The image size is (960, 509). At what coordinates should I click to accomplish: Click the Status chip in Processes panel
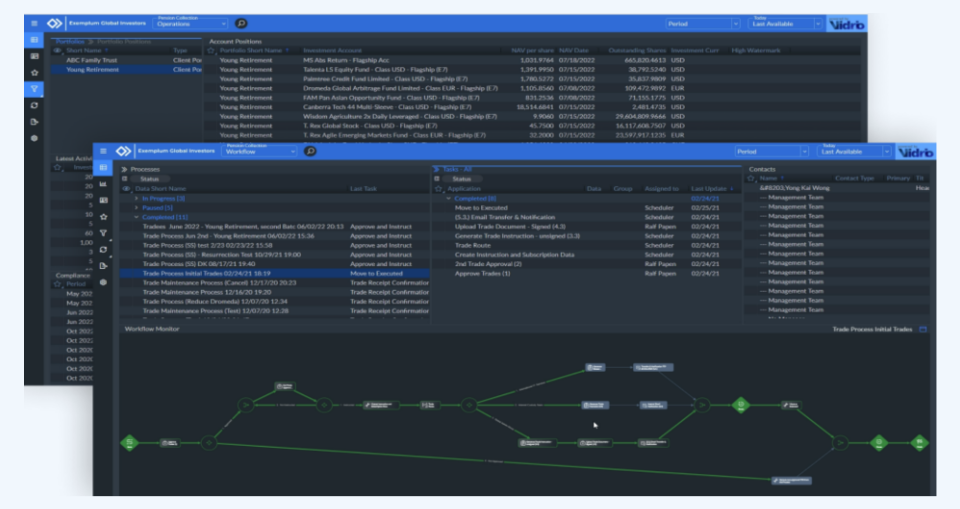[149, 179]
